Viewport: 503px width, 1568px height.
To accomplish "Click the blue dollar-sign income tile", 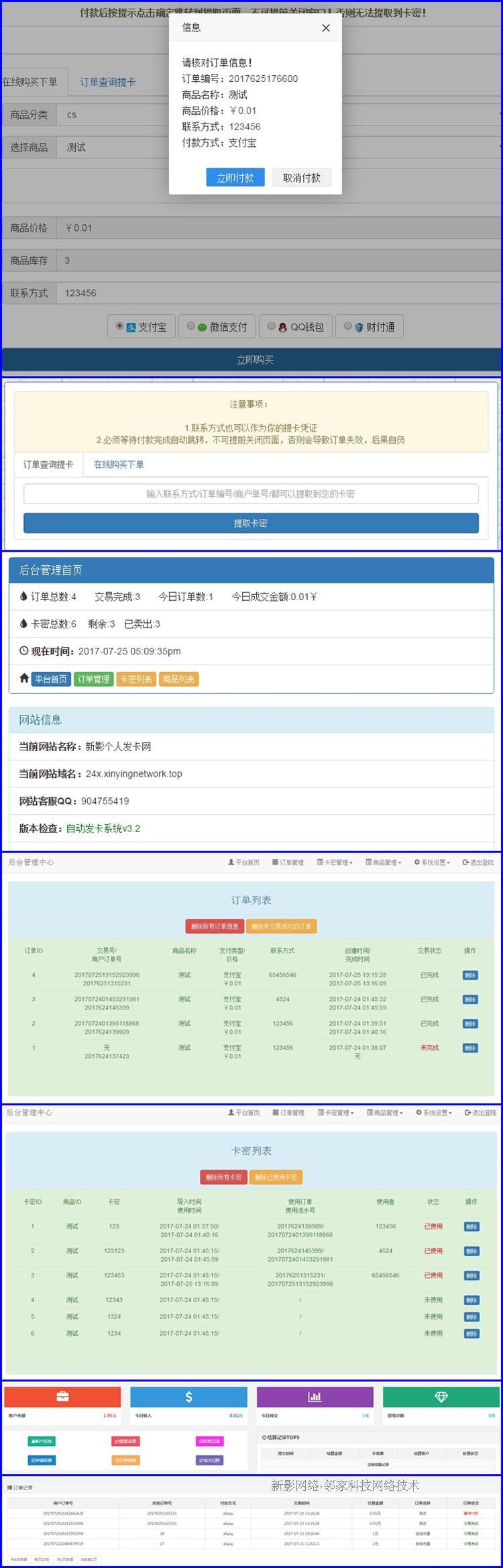I will point(188,1397).
